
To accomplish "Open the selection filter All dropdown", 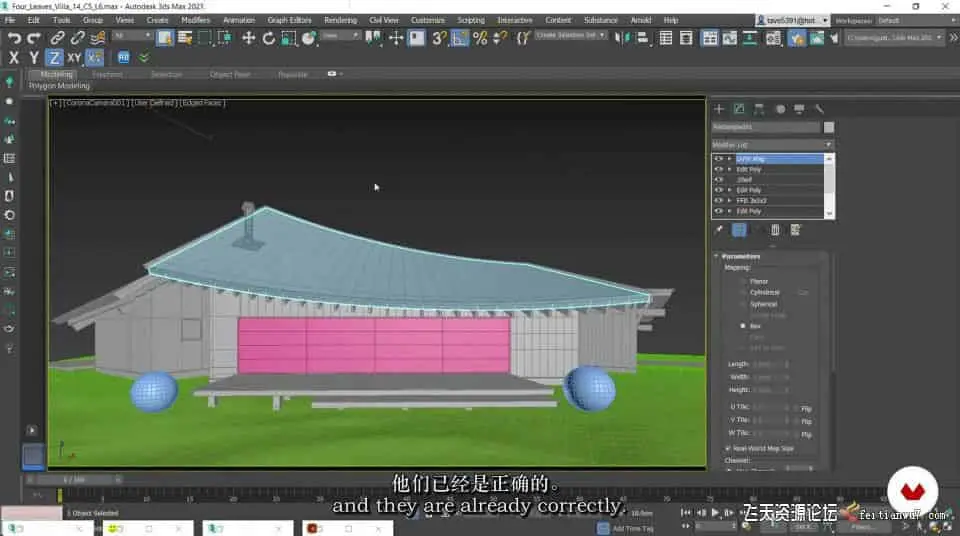I will [132, 36].
